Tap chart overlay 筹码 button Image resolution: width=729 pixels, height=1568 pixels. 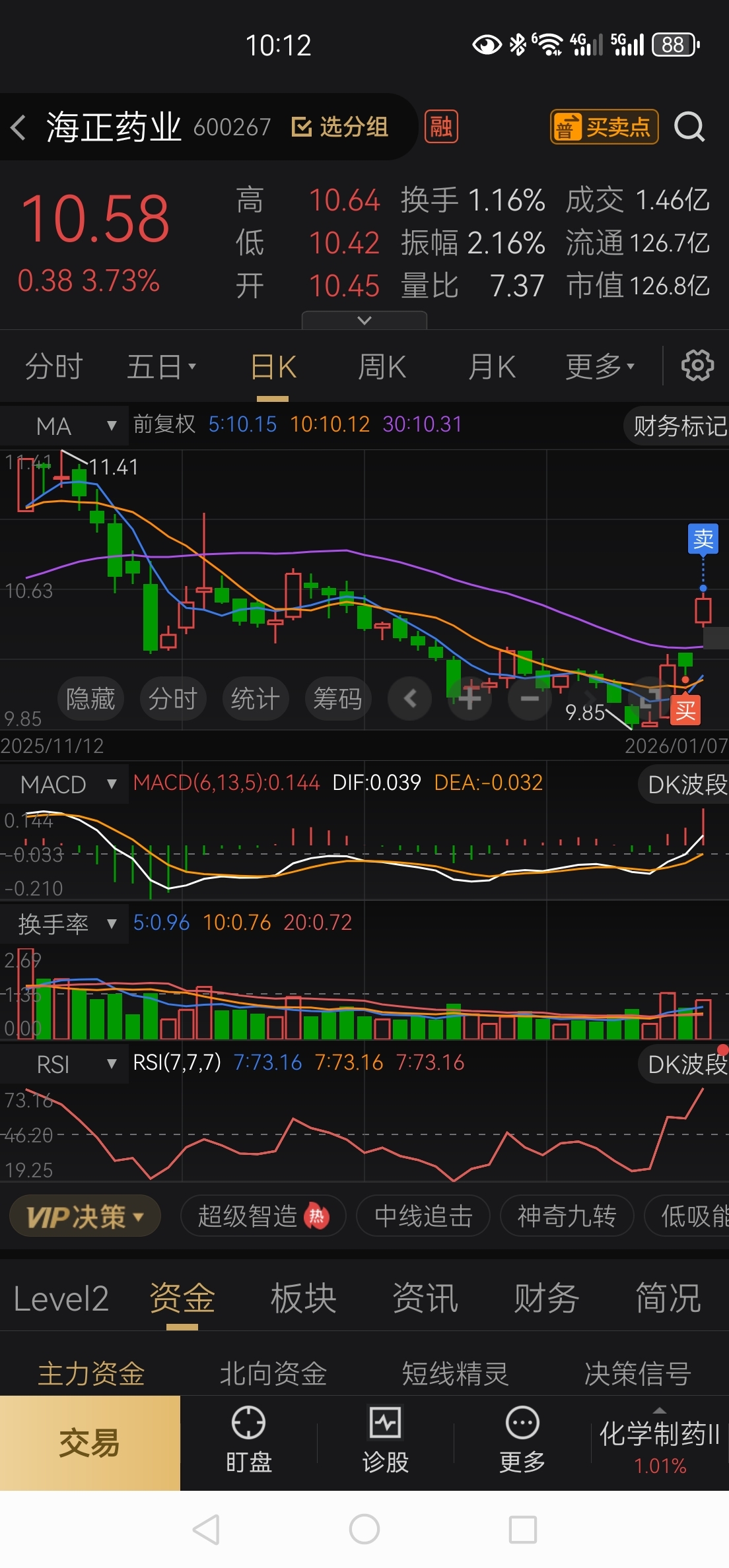click(338, 698)
